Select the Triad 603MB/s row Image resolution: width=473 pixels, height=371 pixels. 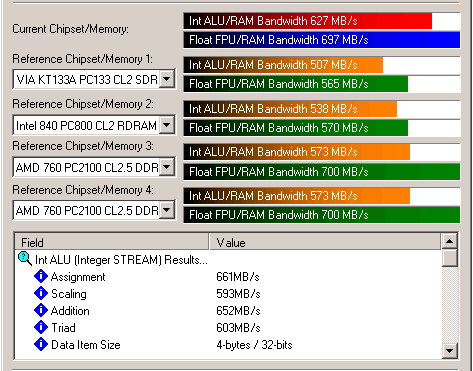click(228, 327)
